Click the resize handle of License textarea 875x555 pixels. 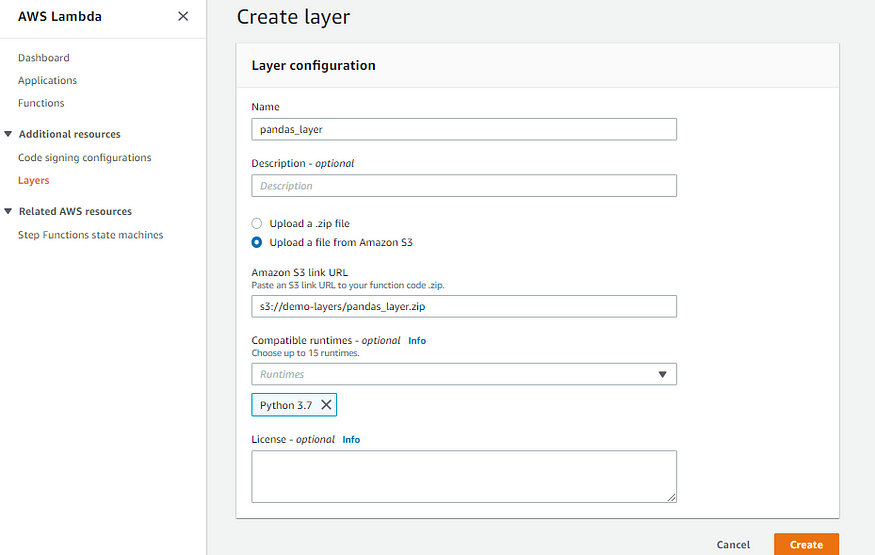(671, 497)
